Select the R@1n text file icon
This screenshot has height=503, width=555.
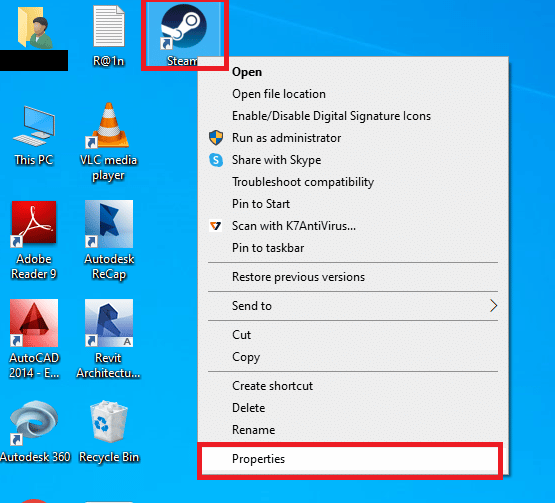tap(109, 26)
